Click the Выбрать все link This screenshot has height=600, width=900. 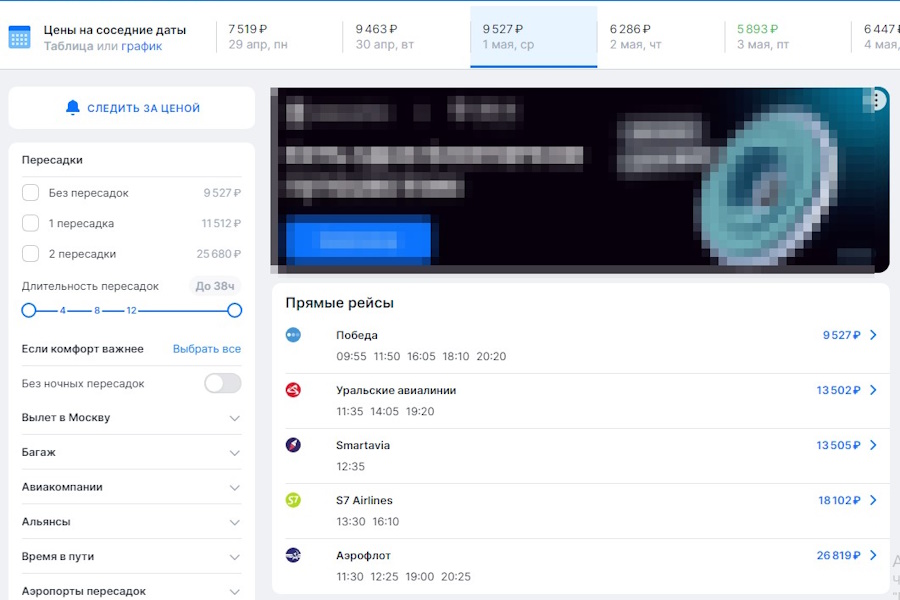[x=206, y=349]
